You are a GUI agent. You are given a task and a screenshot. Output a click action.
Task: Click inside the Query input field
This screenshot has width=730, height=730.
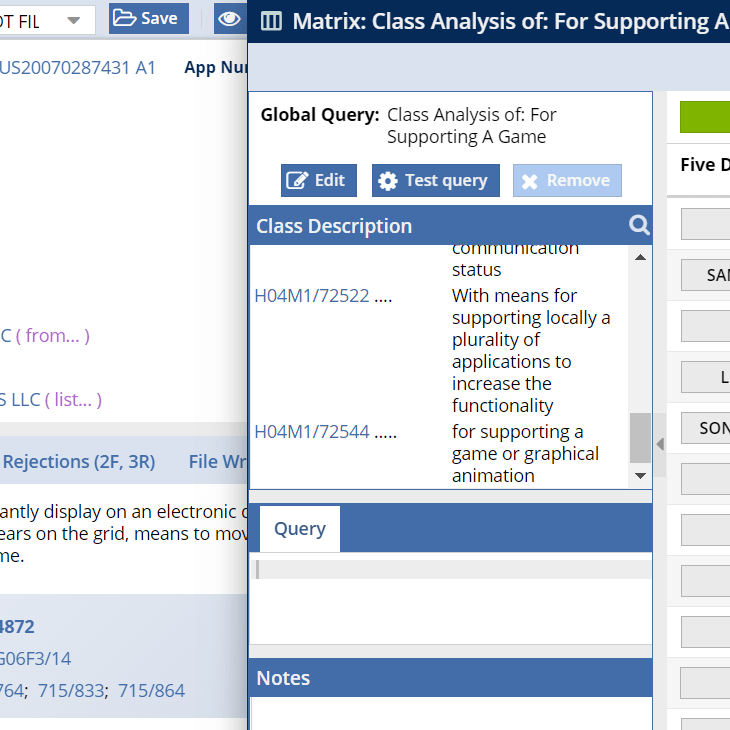450,569
